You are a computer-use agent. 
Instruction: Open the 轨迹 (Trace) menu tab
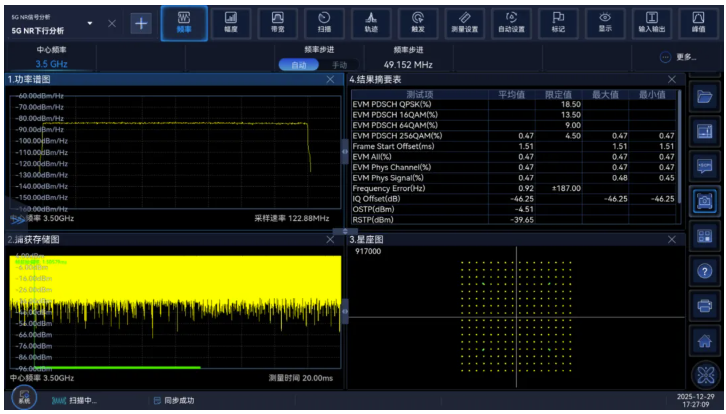click(x=371, y=23)
